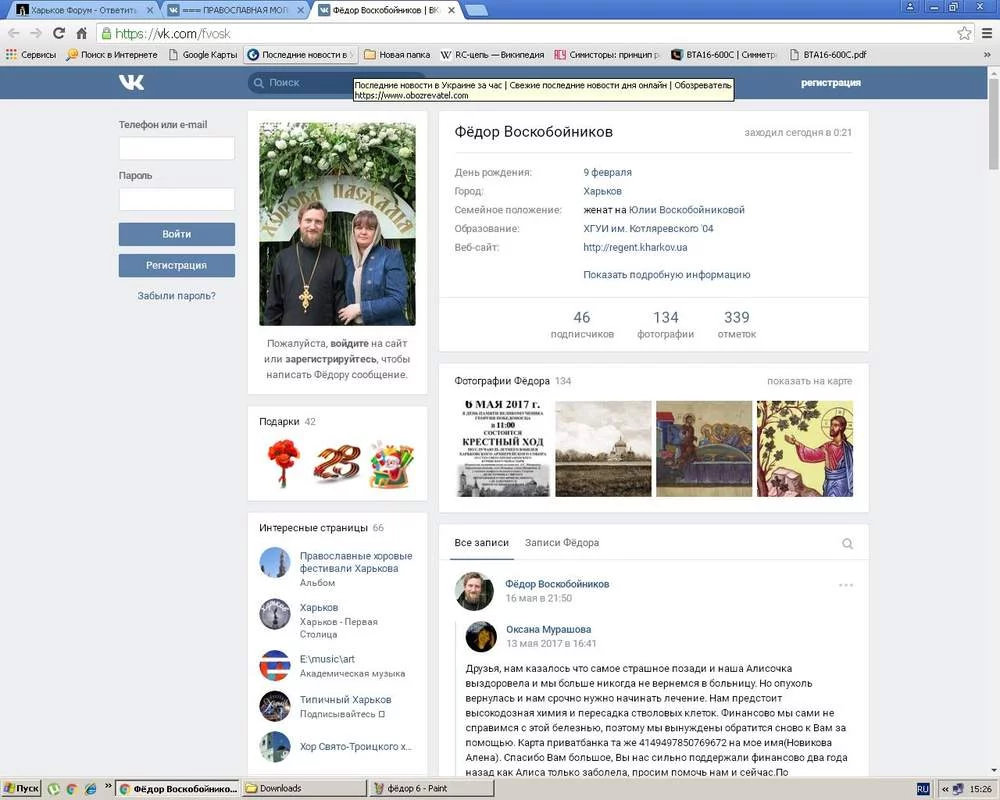Switch to Харьков Форум tab
The image size is (1000, 800).
click(x=83, y=10)
